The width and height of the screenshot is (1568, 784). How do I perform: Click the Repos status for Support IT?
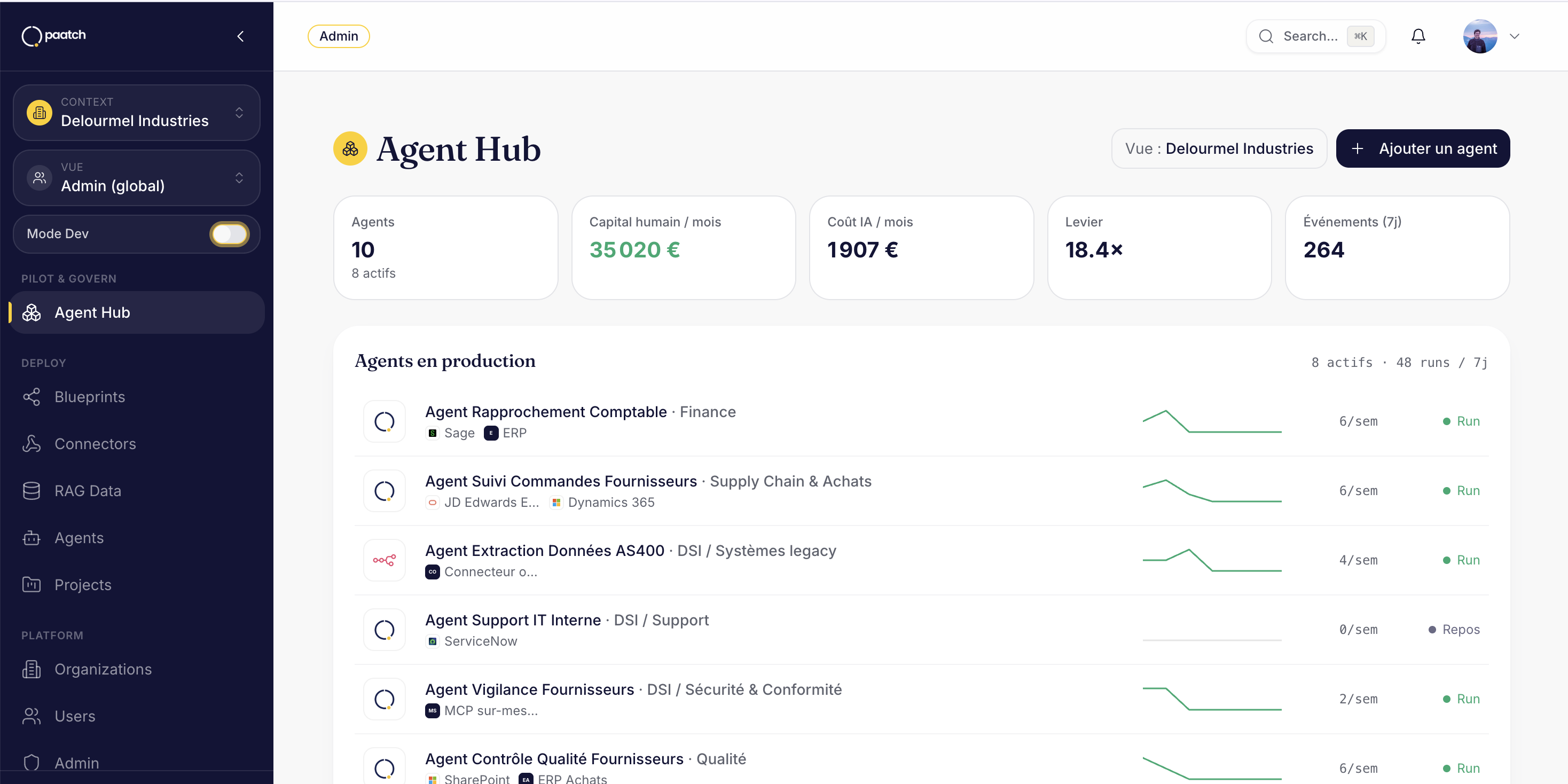[x=1454, y=630]
